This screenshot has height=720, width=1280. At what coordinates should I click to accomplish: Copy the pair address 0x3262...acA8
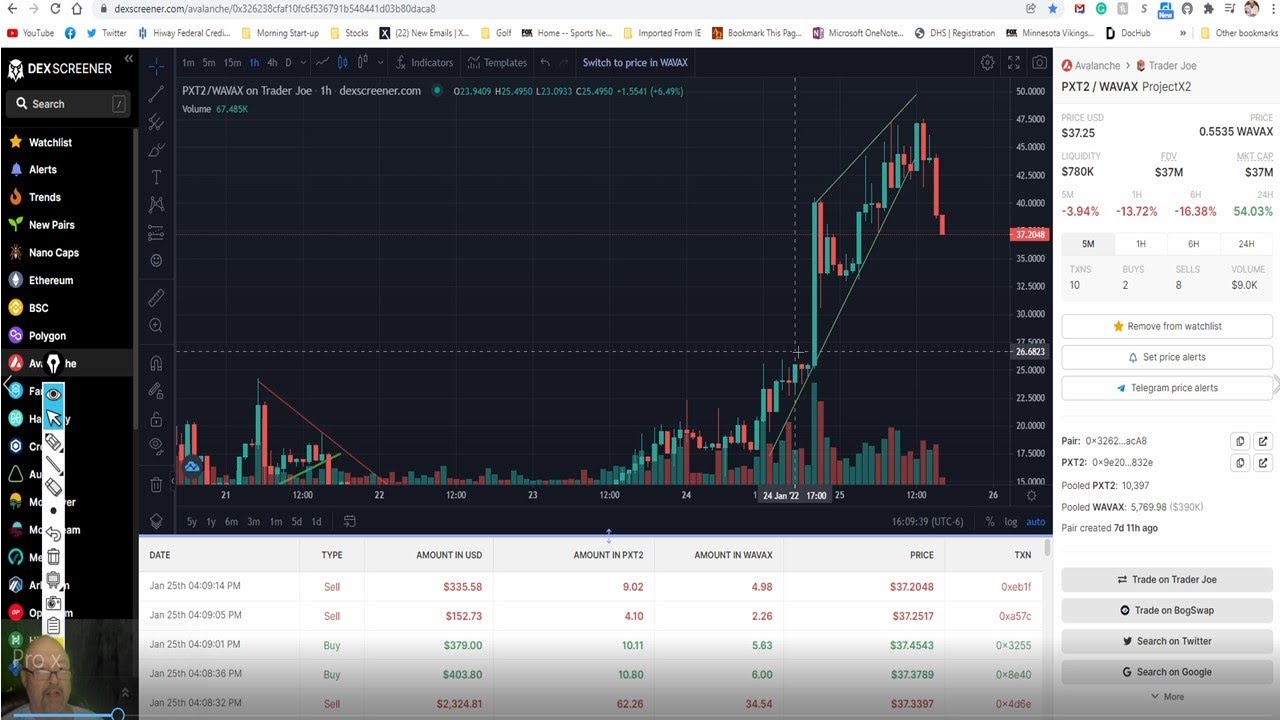tap(1240, 441)
